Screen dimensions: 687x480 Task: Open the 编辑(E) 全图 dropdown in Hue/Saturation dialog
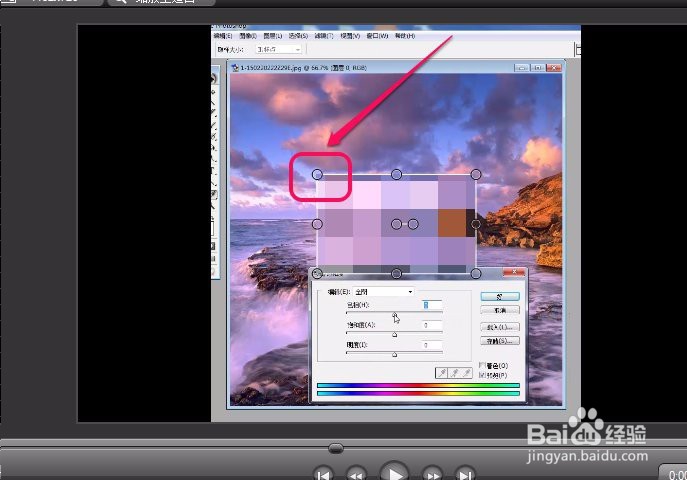coord(384,292)
